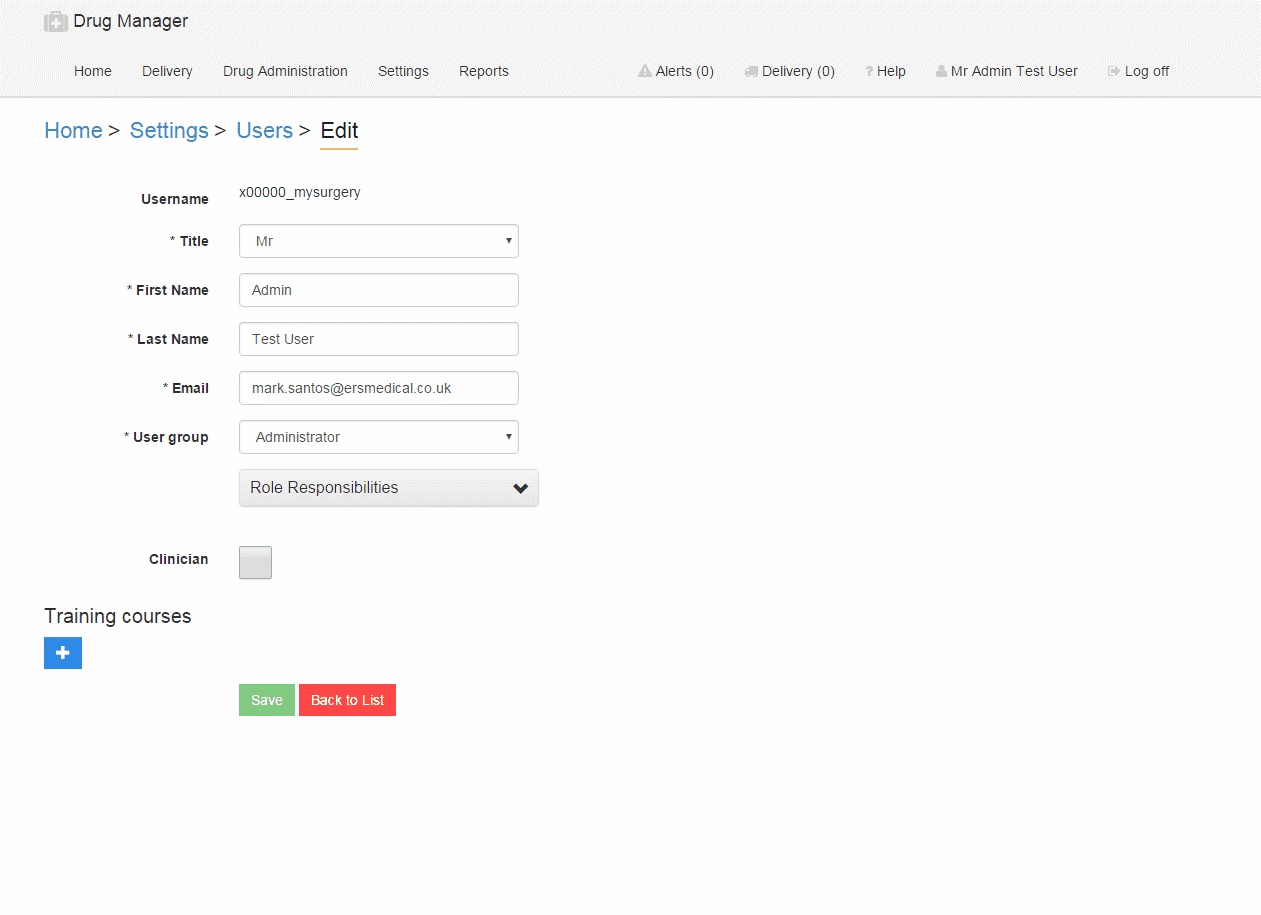Click the red Back to List button
The height and width of the screenshot is (915, 1261).
[347, 700]
